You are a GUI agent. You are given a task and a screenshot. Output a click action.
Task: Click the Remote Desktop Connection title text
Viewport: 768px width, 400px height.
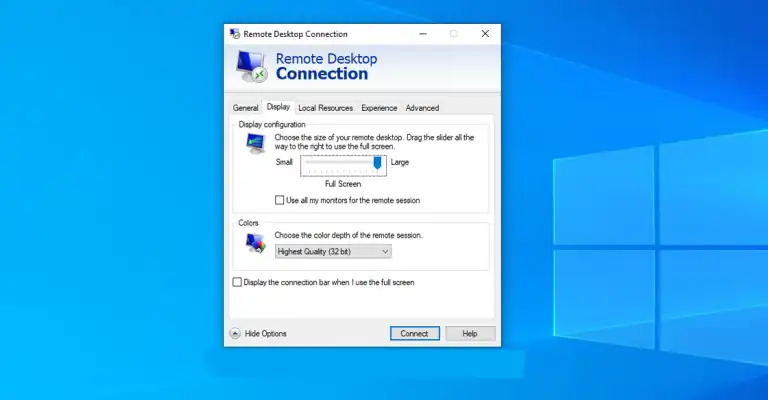pos(295,34)
